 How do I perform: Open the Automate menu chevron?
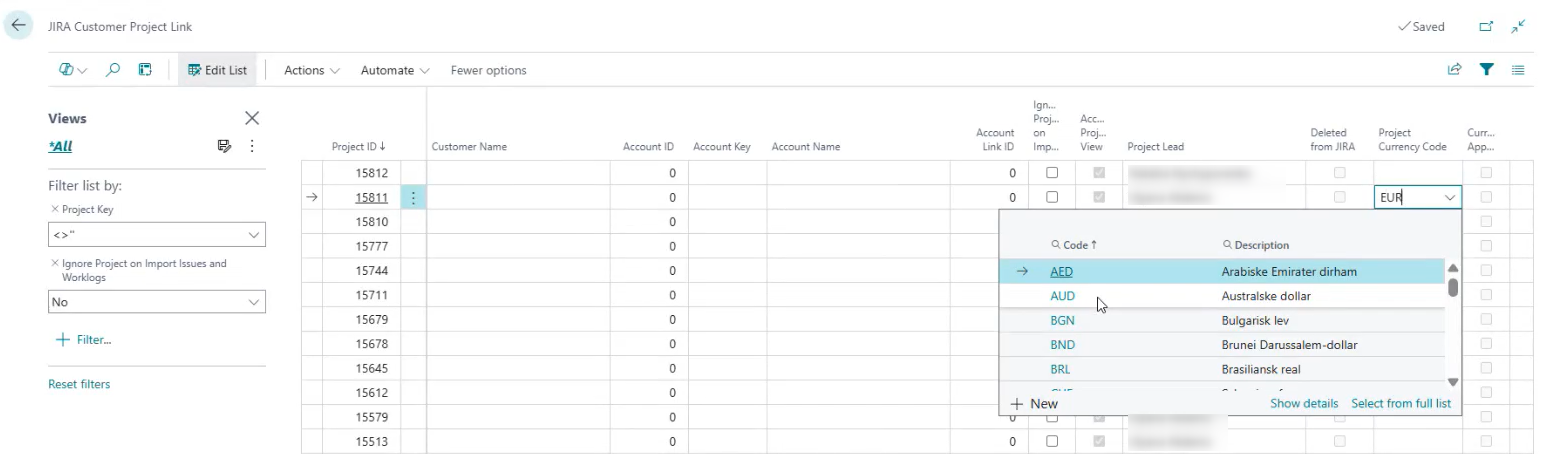425,71
